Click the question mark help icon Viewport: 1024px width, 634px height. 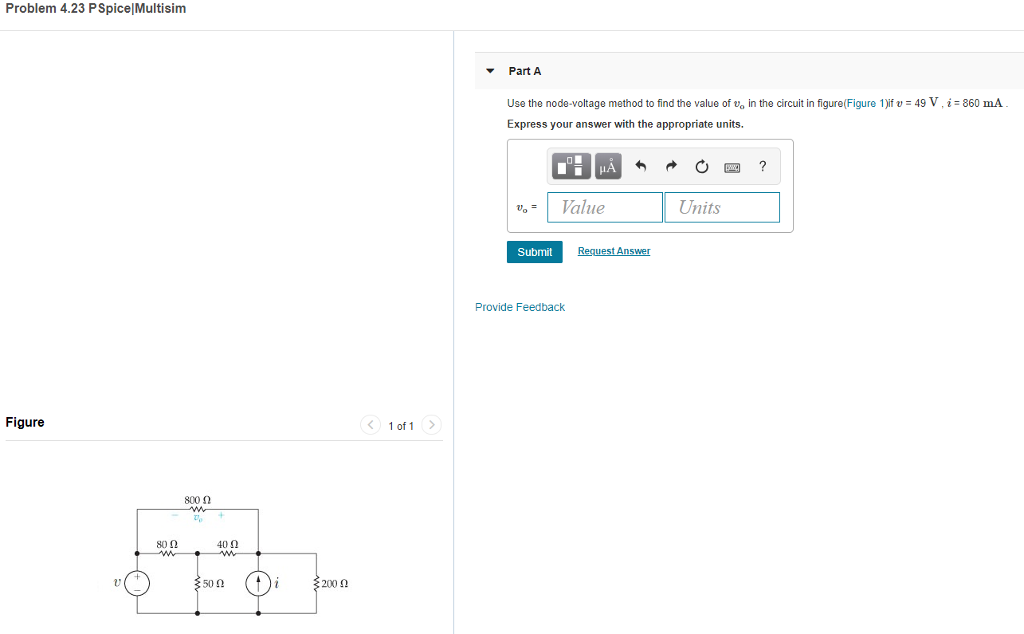[761, 166]
